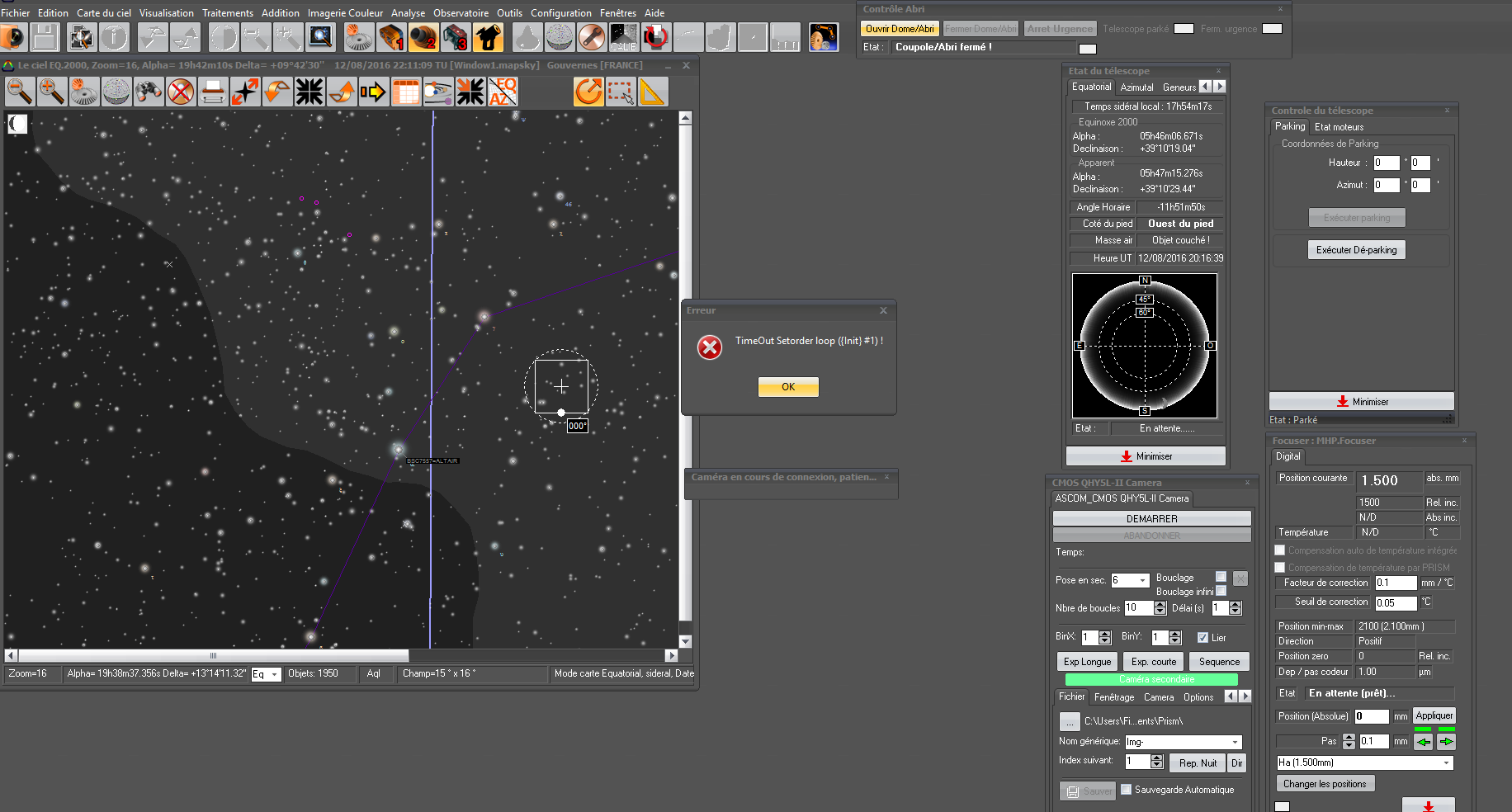The width and height of the screenshot is (1512, 812).
Task: Open the Pose en sec. dropdown
Action: tap(1142, 580)
